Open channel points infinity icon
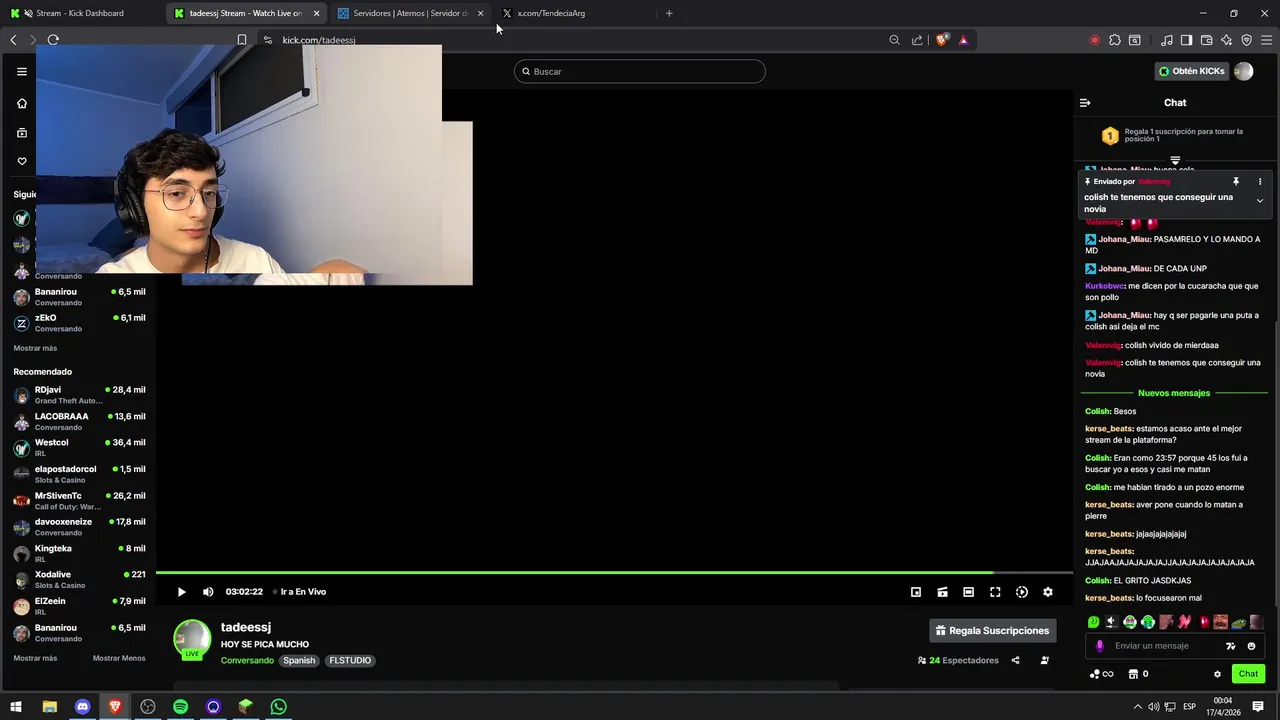The image size is (1280, 720). point(1101,674)
